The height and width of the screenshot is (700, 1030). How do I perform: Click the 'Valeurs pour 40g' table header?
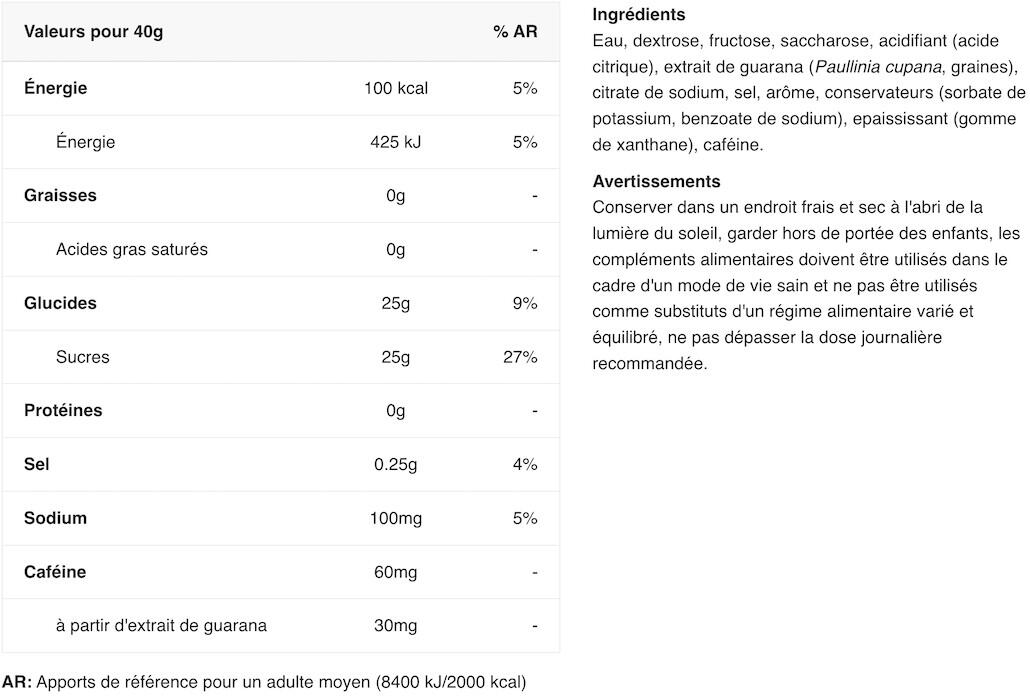(93, 32)
